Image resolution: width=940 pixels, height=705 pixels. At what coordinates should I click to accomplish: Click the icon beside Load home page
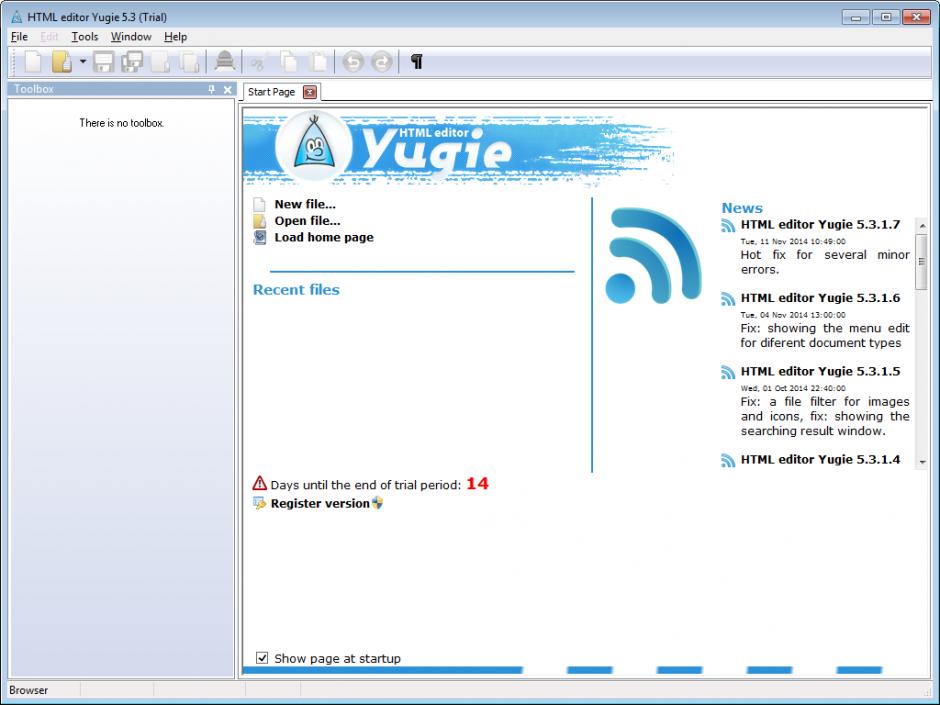tap(260, 237)
